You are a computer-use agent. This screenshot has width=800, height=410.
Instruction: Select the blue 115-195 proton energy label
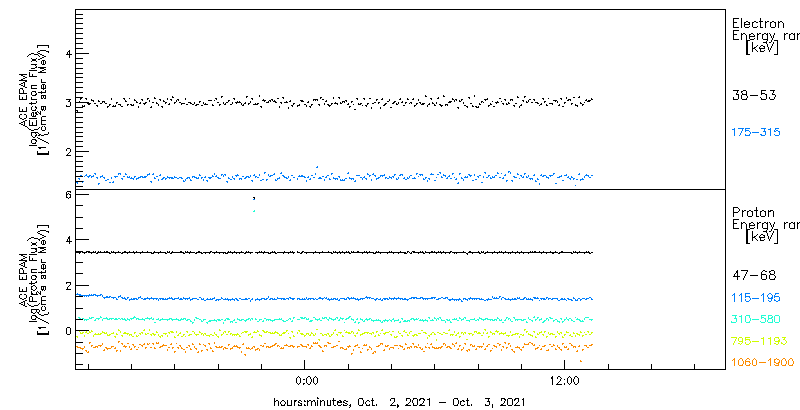tap(756, 298)
